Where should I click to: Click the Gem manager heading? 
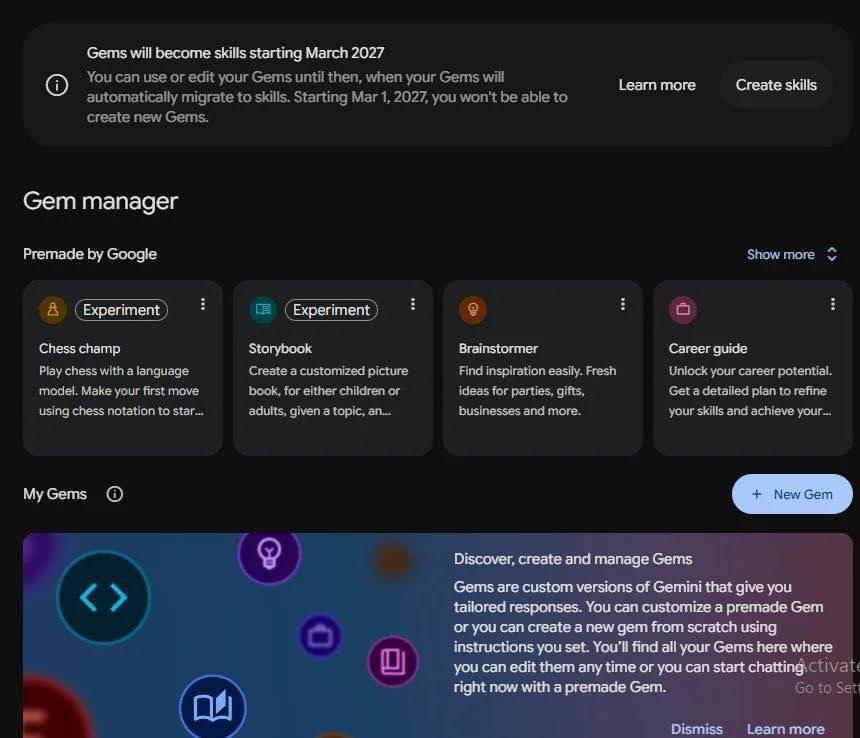(100, 201)
